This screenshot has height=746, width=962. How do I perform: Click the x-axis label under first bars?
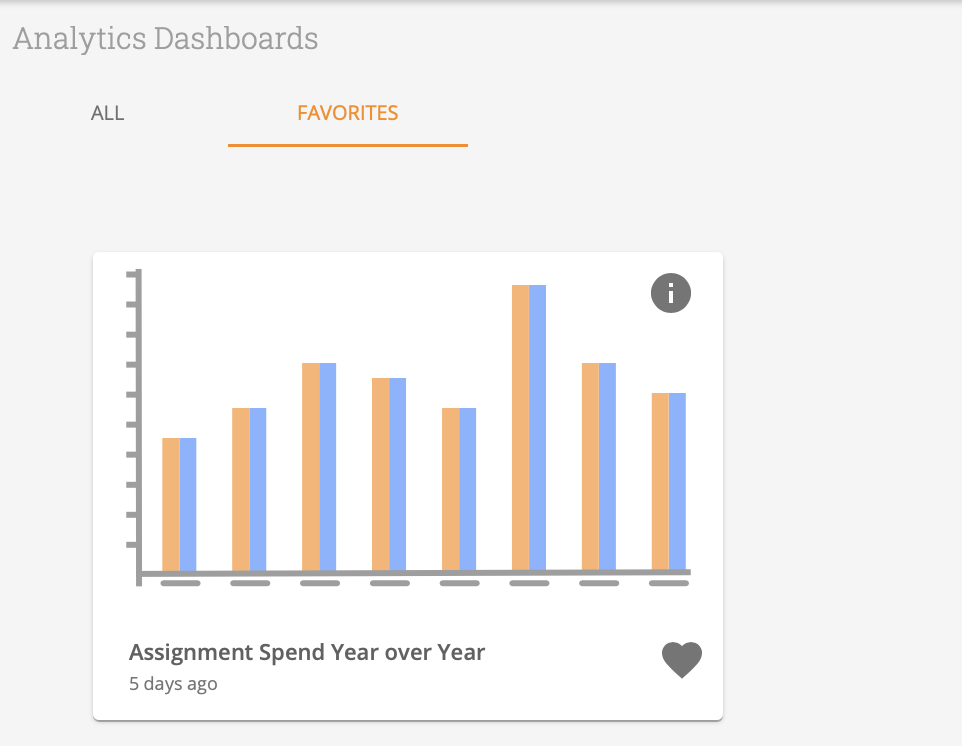coord(180,583)
